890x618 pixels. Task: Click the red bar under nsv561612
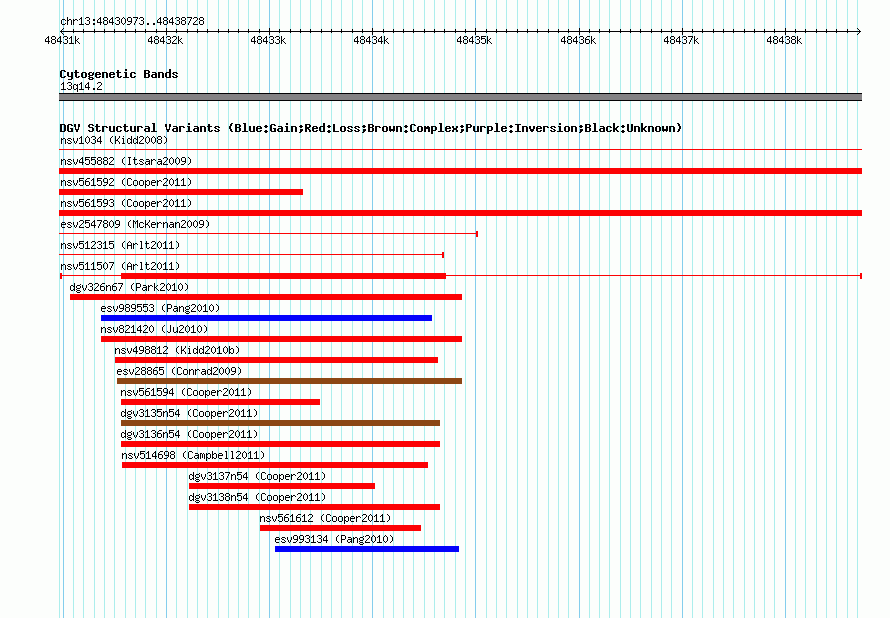point(341,528)
